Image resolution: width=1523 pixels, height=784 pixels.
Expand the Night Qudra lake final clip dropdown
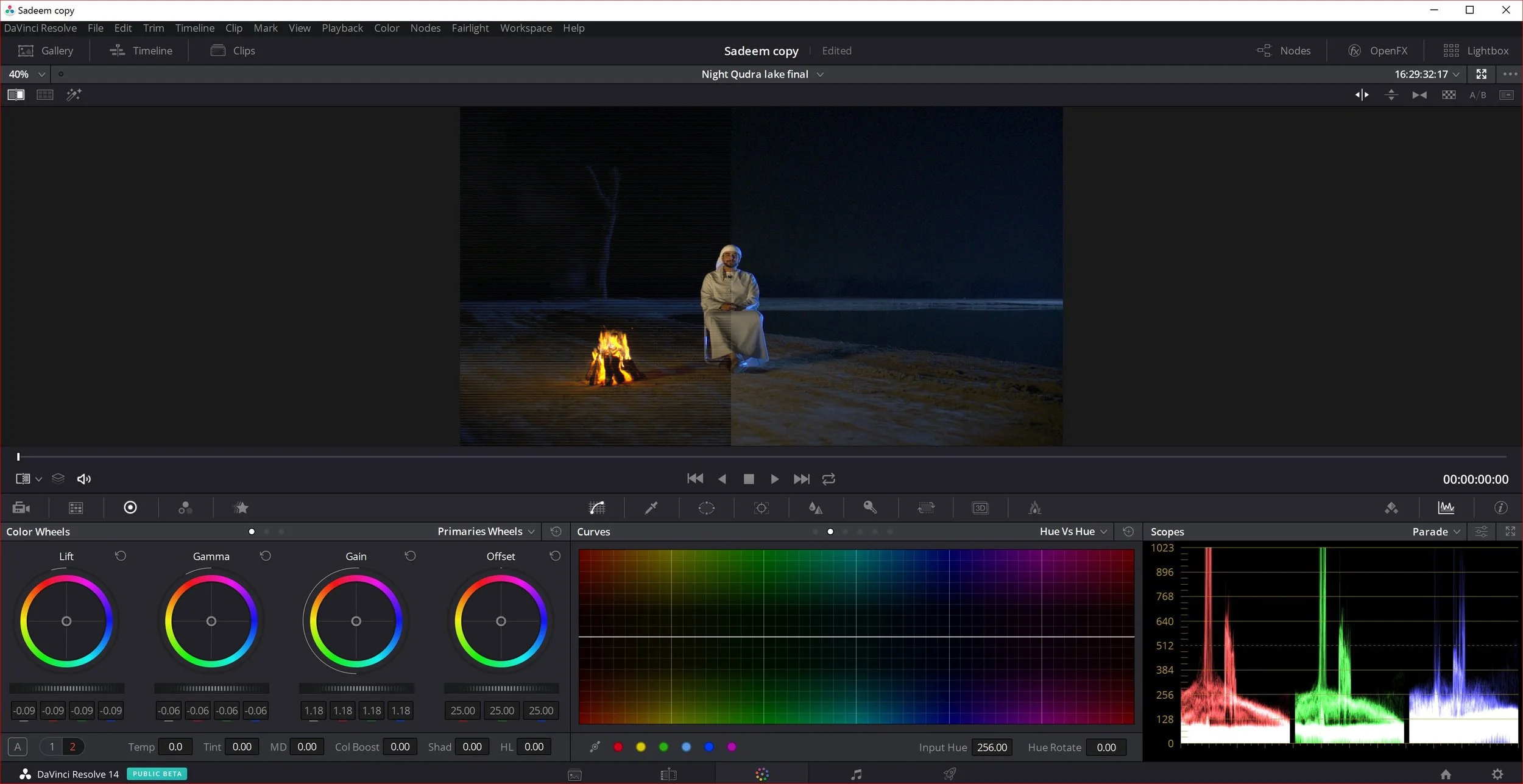(821, 74)
